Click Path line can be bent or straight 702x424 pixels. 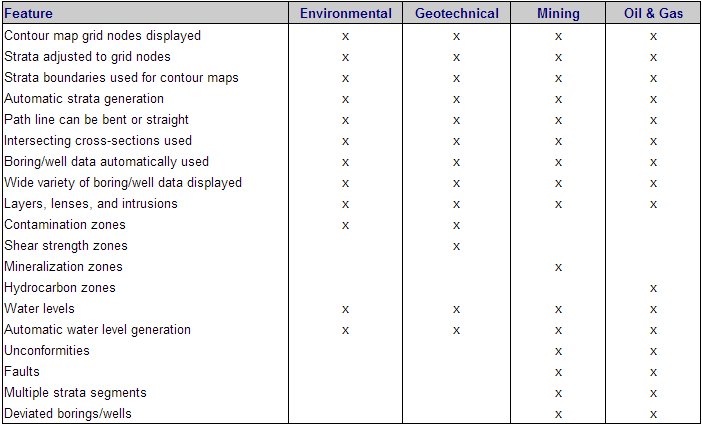tap(96, 120)
